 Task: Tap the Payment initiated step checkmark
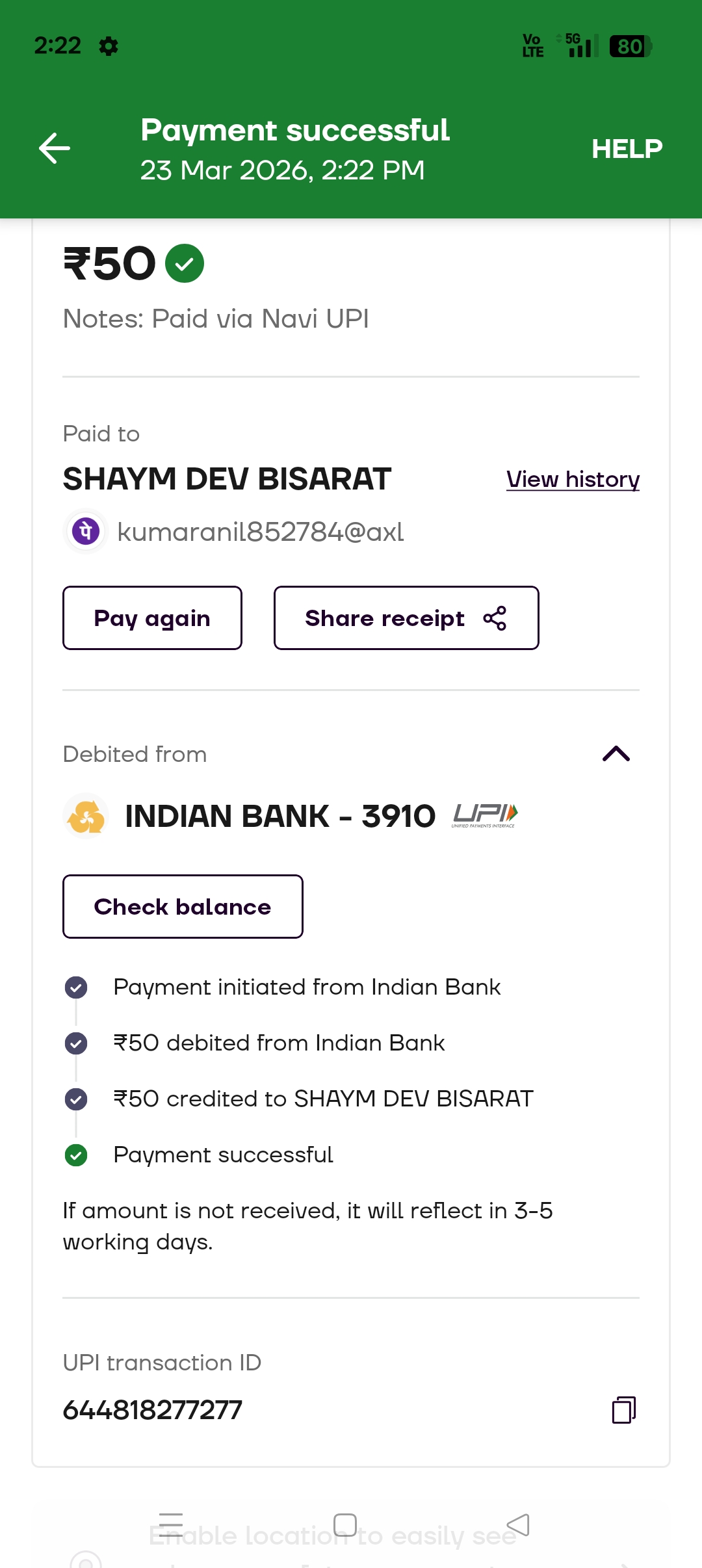point(76,987)
